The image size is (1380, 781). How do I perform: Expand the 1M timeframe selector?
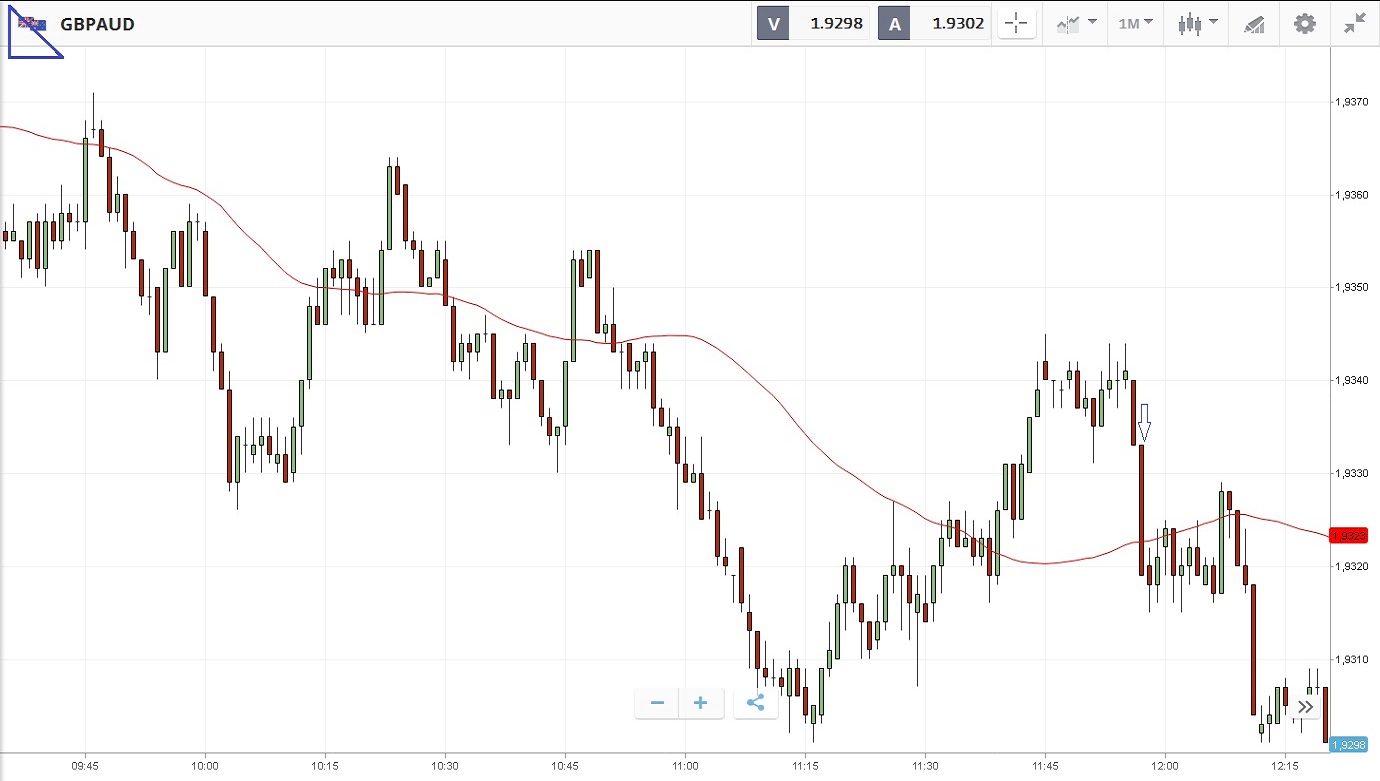coord(1135,24)
